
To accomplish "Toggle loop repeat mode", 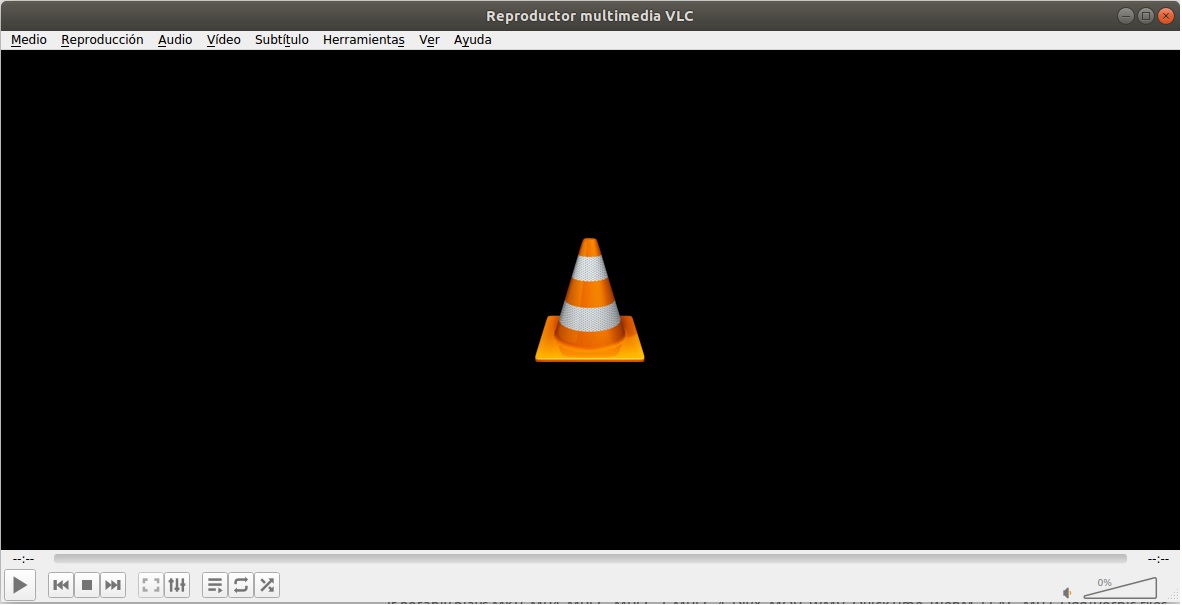I will click(240, 585).
